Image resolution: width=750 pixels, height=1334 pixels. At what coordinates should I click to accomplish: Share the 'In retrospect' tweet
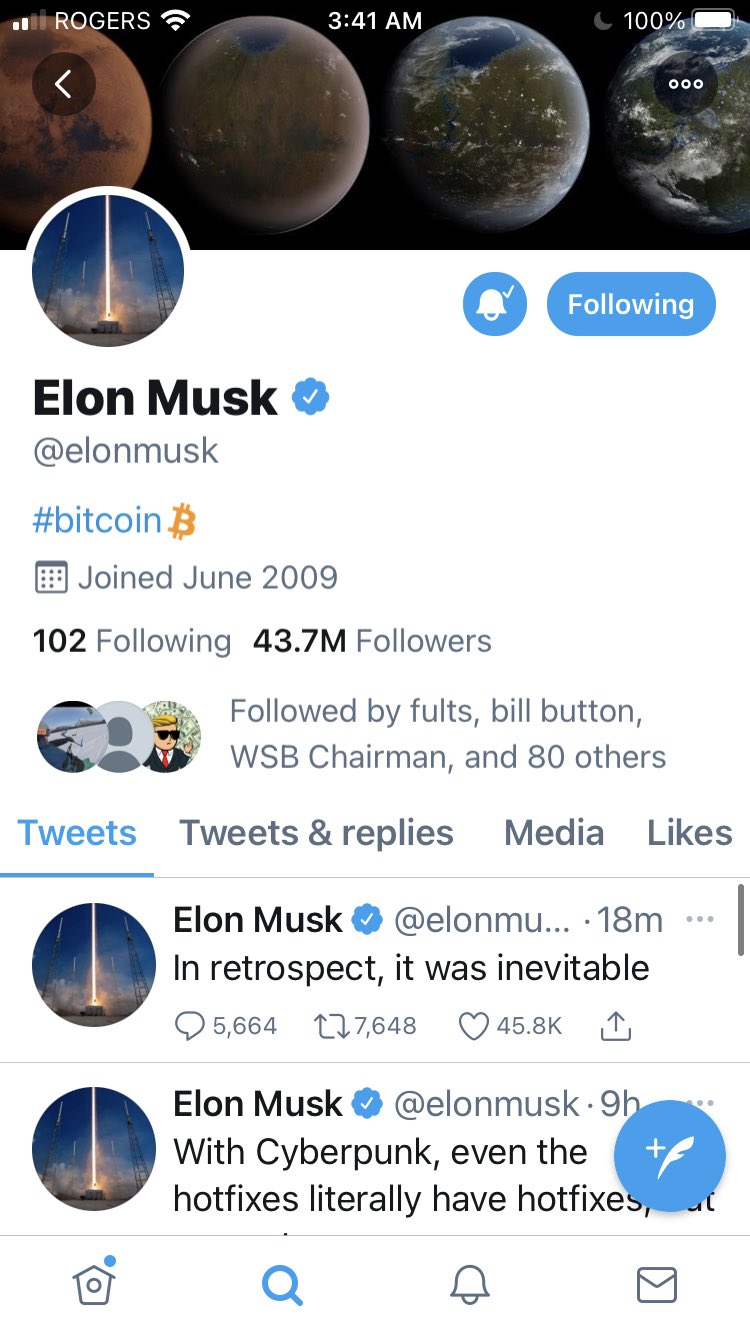[x=616, y=1026]
